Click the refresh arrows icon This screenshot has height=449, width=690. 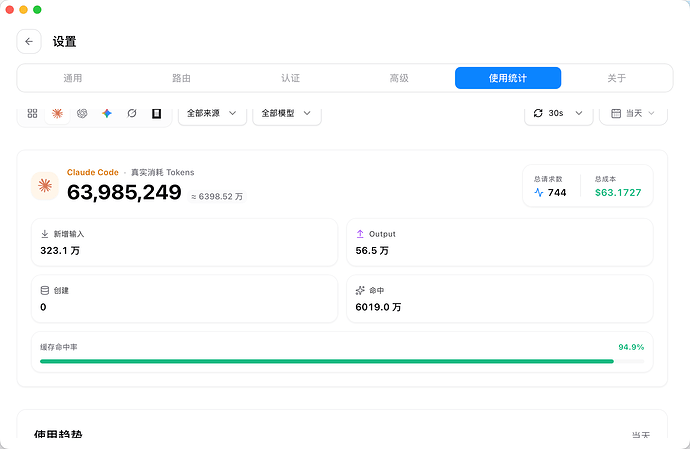(x=538, y=113)
